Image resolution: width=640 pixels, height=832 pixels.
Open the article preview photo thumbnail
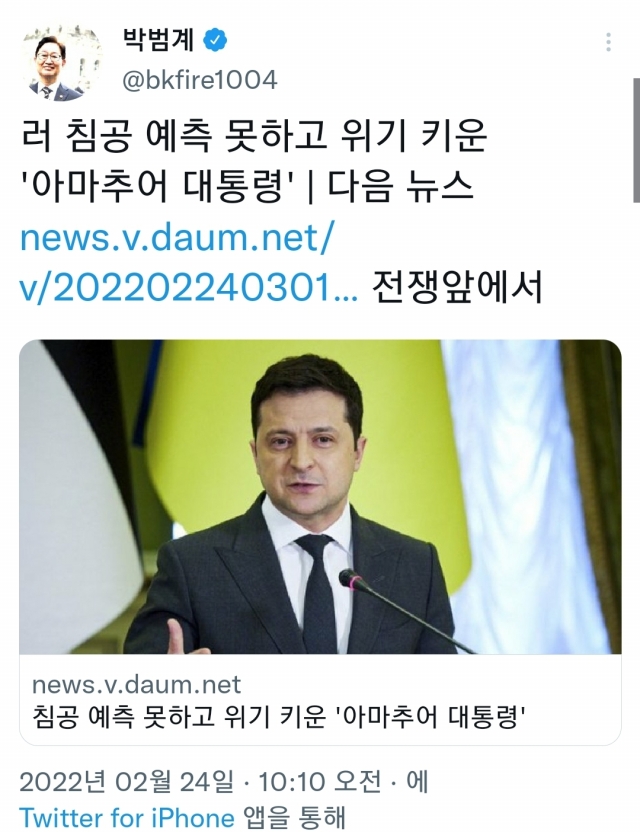[x=320, y=497]
